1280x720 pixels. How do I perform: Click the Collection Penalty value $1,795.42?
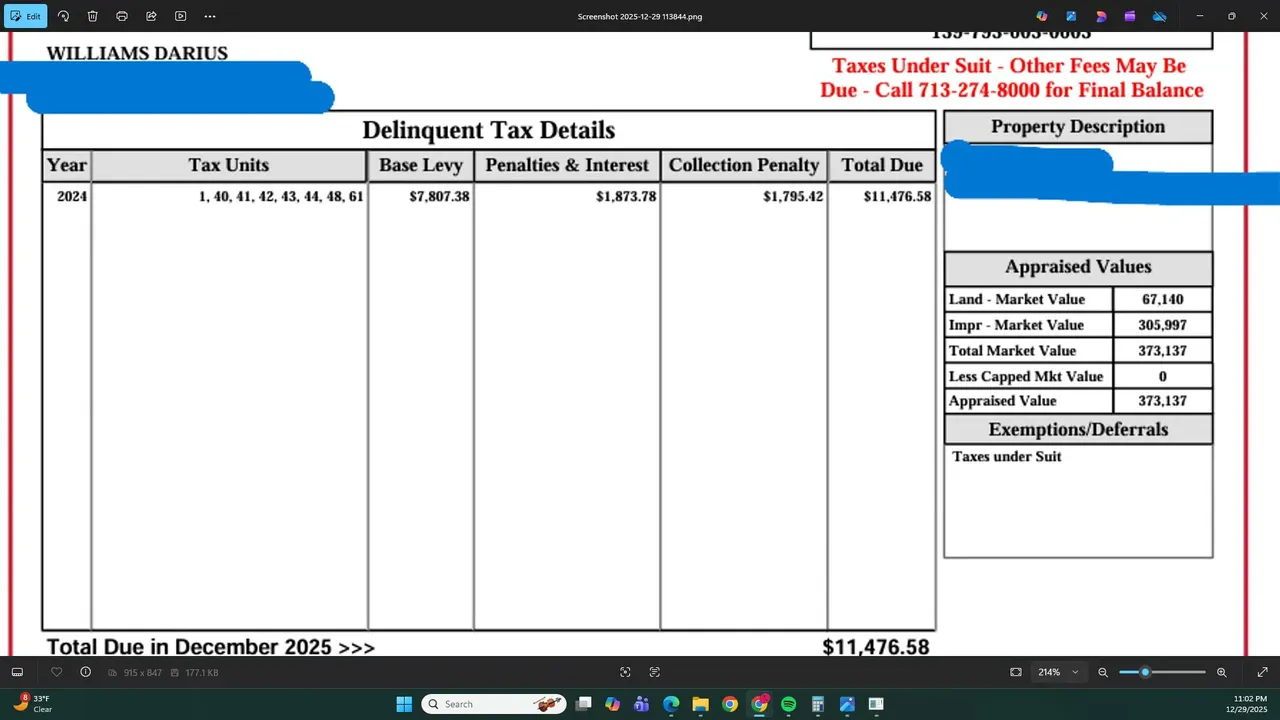[793, 197]
